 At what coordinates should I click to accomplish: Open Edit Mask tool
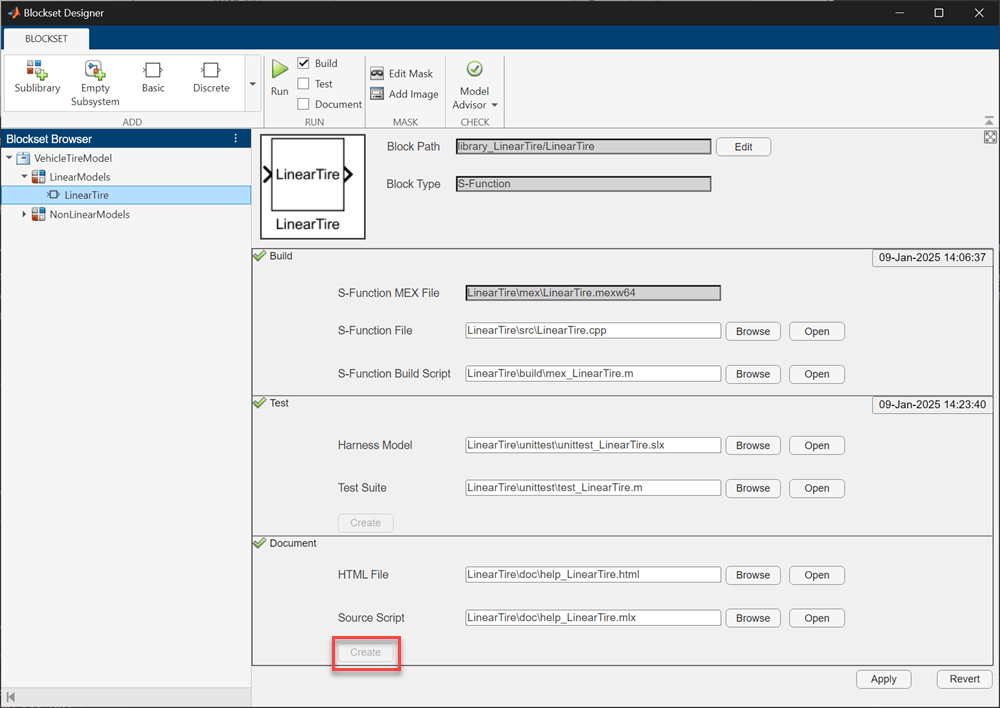(x=402, y=74)
